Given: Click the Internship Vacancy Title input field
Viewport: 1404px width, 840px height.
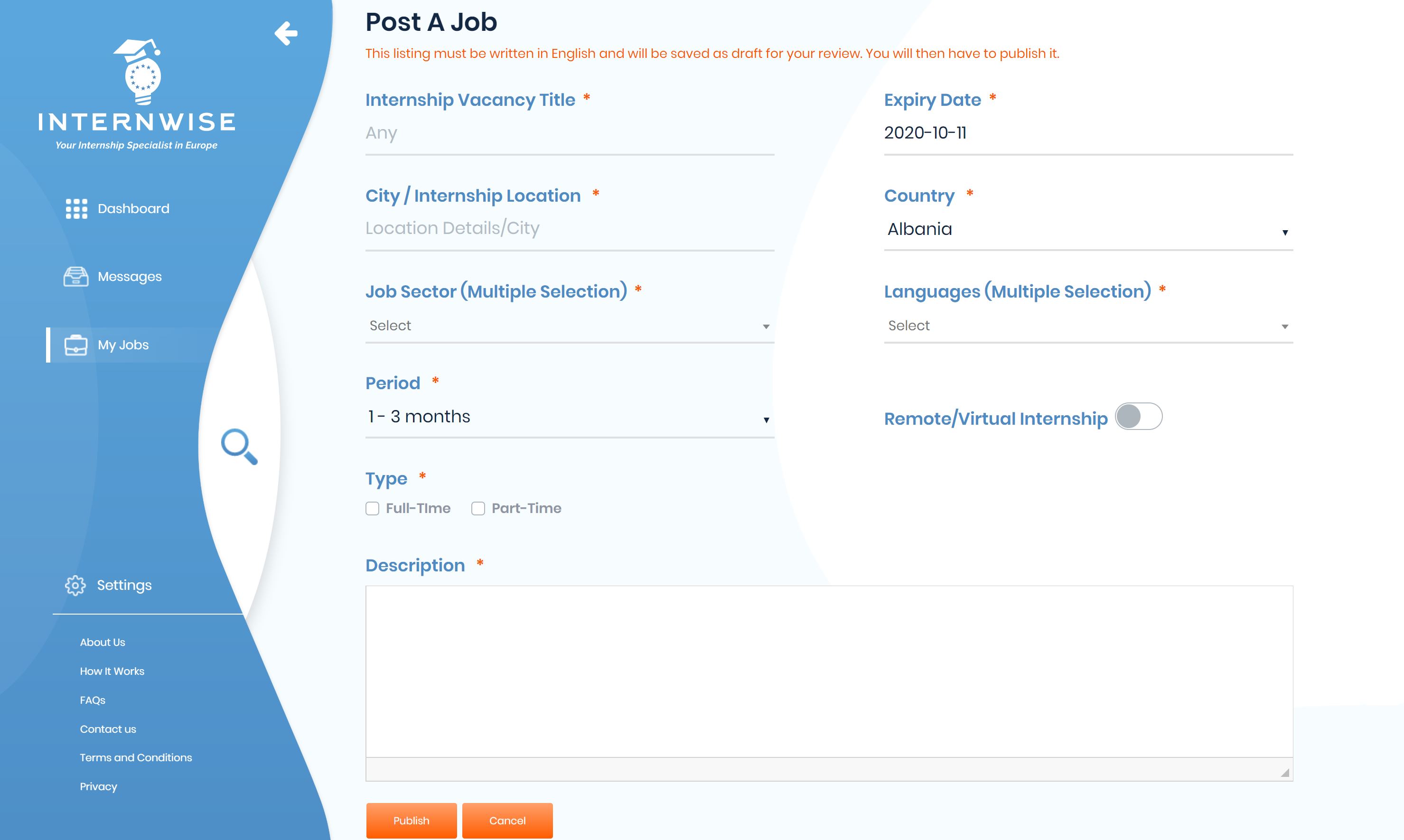Looking at the screenshot, I should click(570, 133).
